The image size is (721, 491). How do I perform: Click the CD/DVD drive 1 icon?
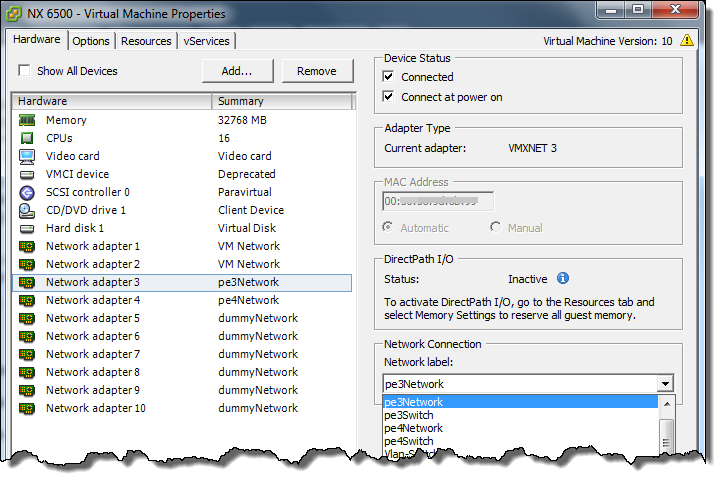tap(27, 211)
